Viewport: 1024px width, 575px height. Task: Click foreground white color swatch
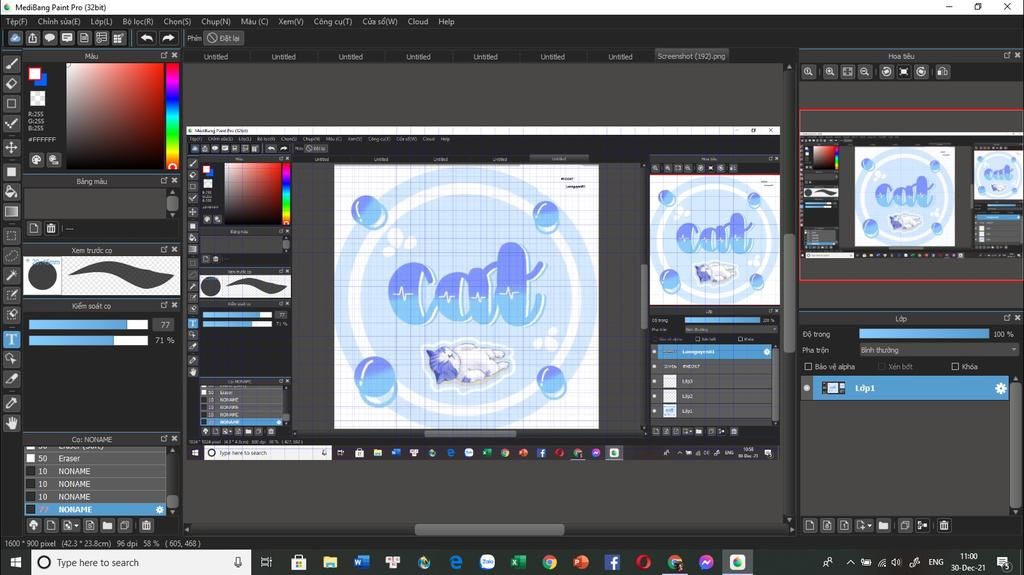pos(34,74)
